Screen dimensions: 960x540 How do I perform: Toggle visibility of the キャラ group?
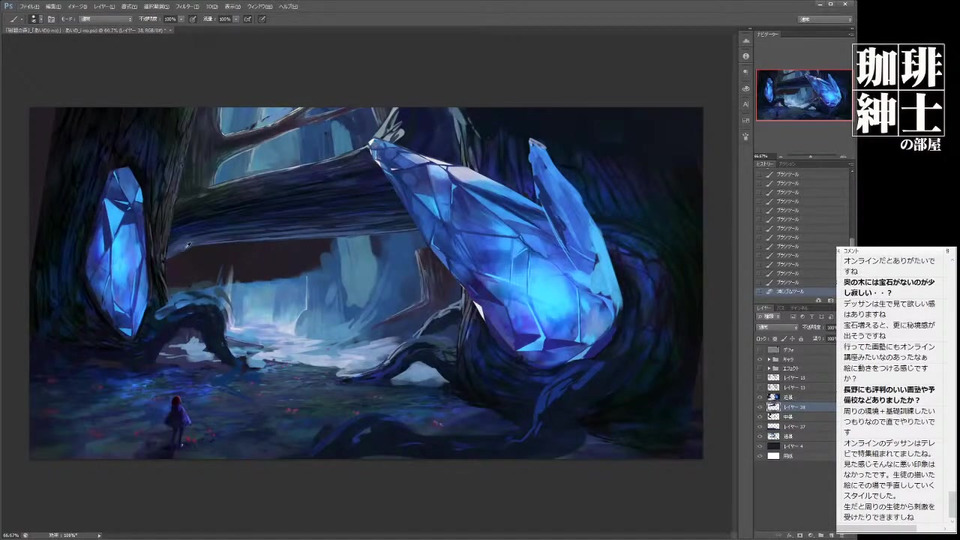coord(760,358)
